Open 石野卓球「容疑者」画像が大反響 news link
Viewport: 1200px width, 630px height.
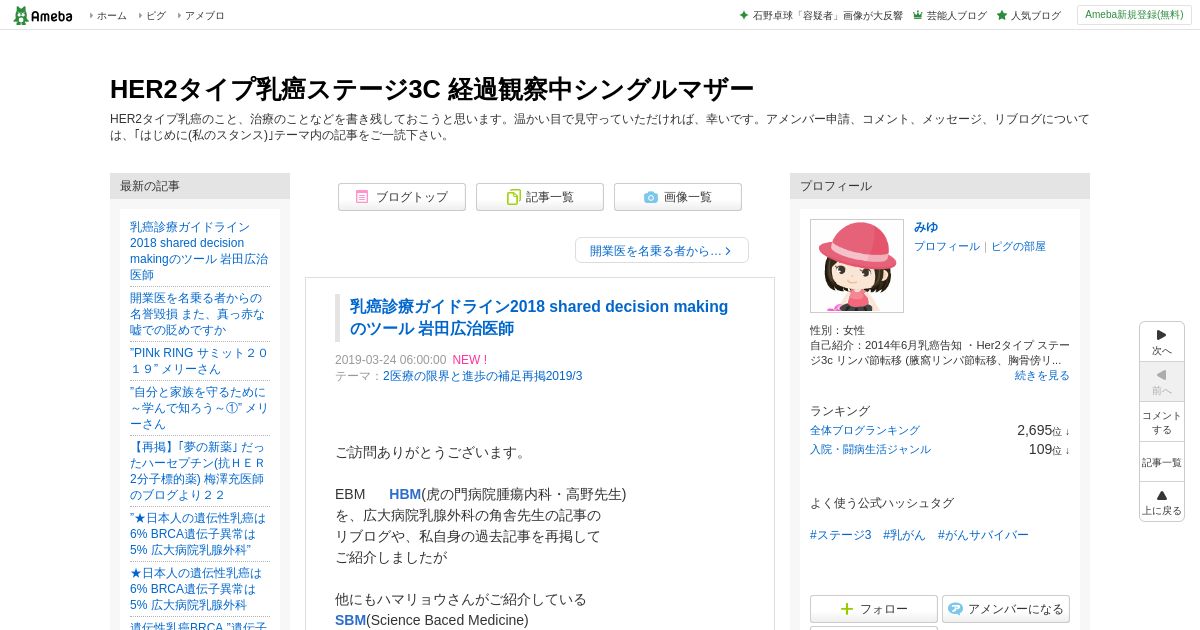(x=827, y=16)
